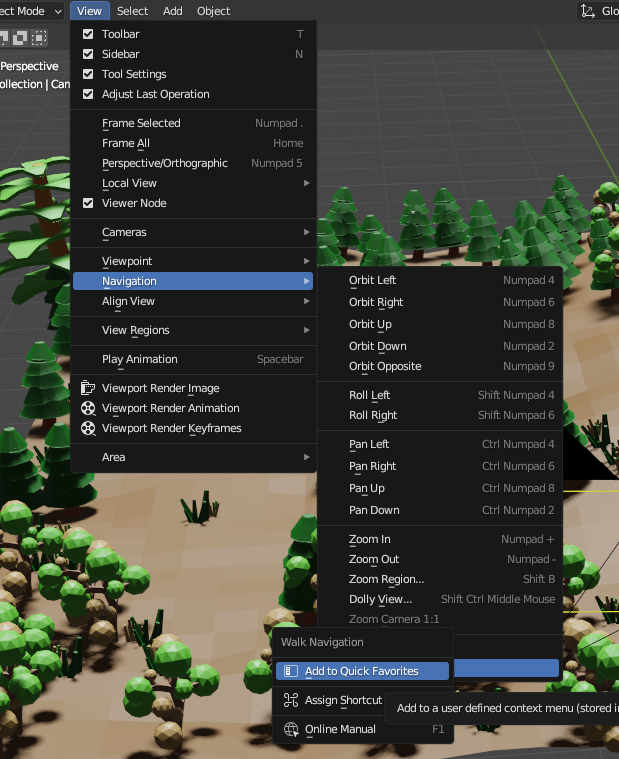Viewport: 619px width, 759px height.
Task: Click the Viewport Render Animation icon
Action: (88, 408)
